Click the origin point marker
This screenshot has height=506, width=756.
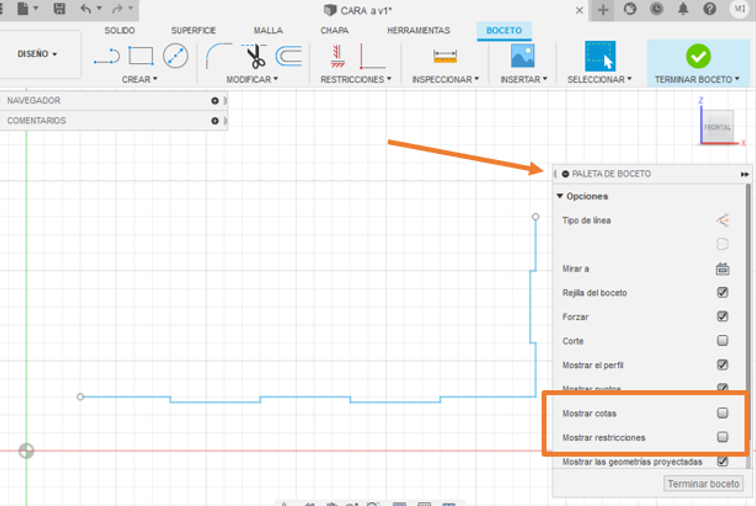(x=26, y=451)
